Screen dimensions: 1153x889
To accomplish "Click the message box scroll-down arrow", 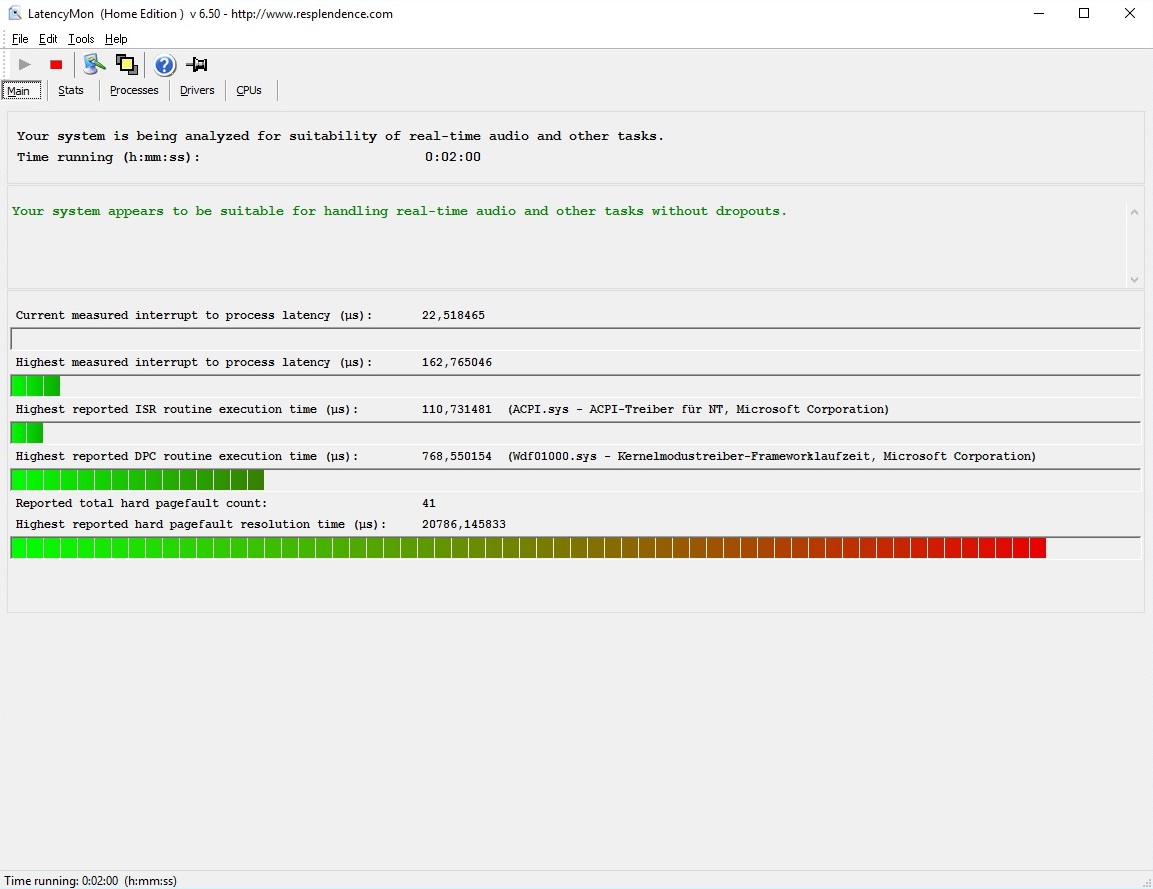I will click(1134, 279).
